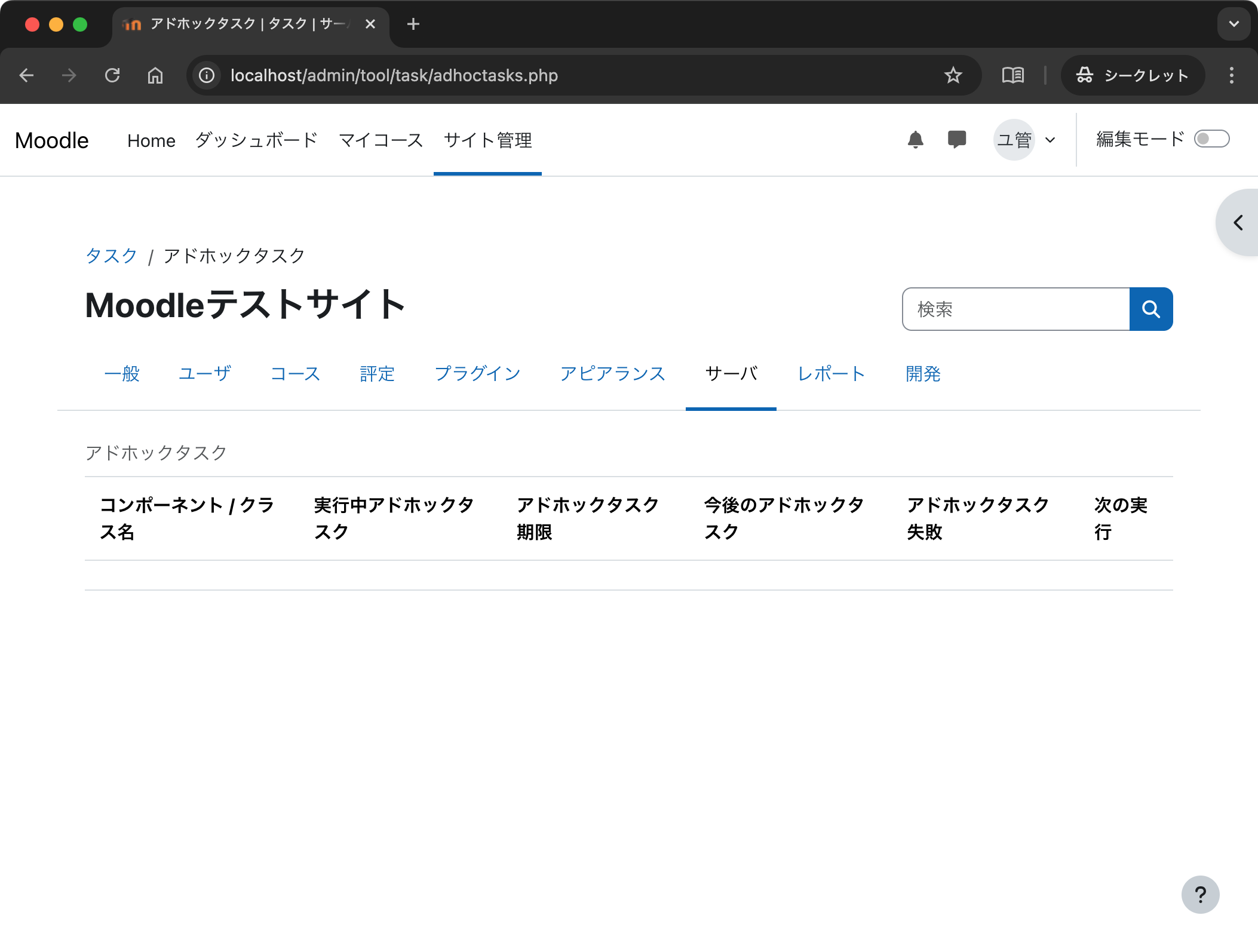
Task: Open the browser reading mode icon
Action: [1012, 75]
